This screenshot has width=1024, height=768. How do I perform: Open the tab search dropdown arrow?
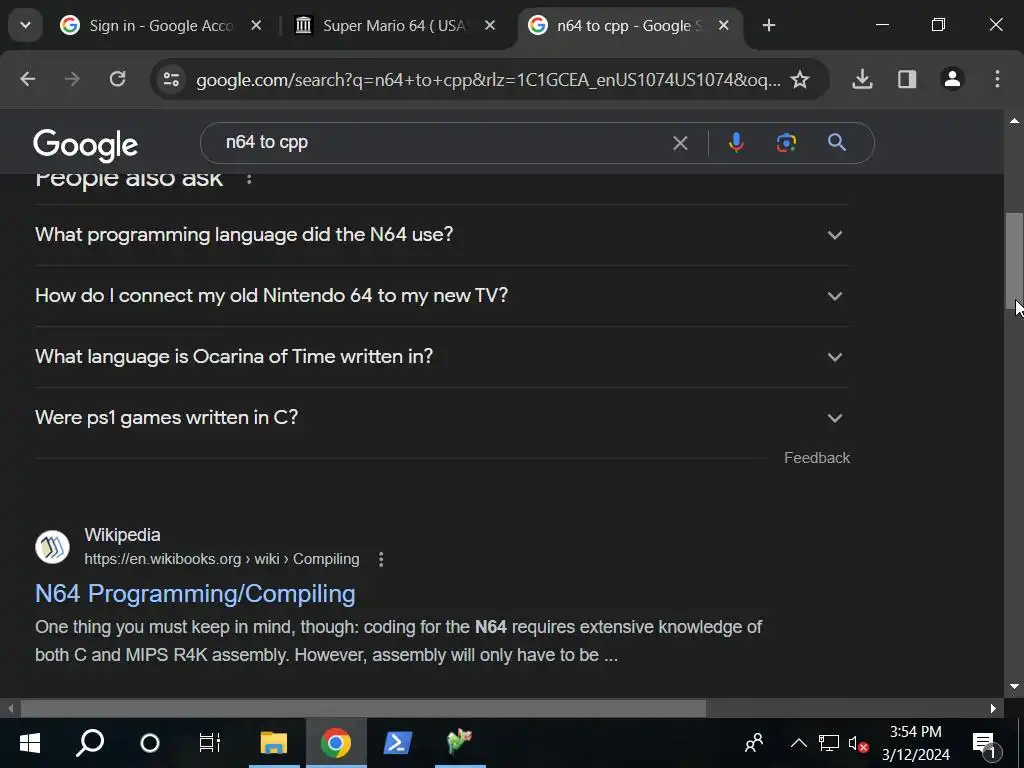(25, 25)
